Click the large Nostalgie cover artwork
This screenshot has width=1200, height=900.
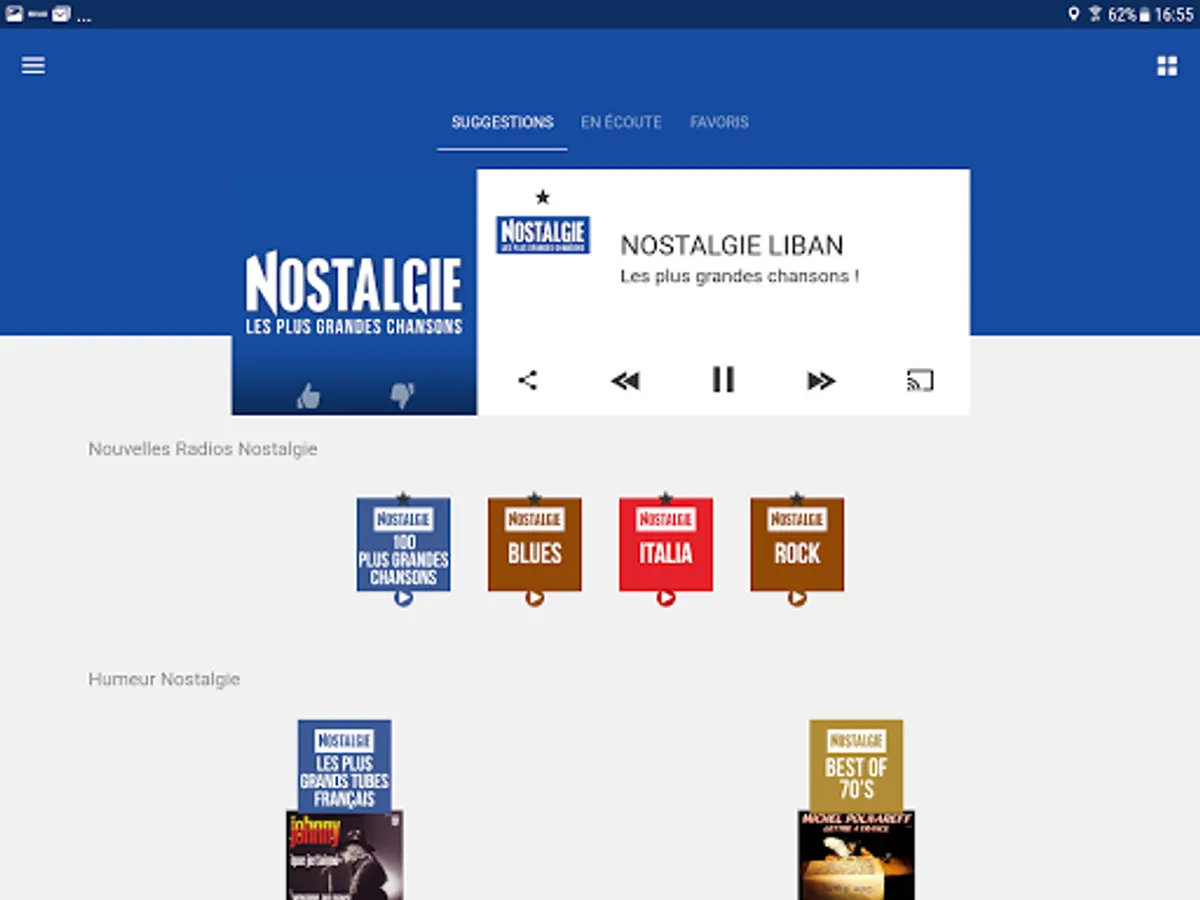coord(354,292)
